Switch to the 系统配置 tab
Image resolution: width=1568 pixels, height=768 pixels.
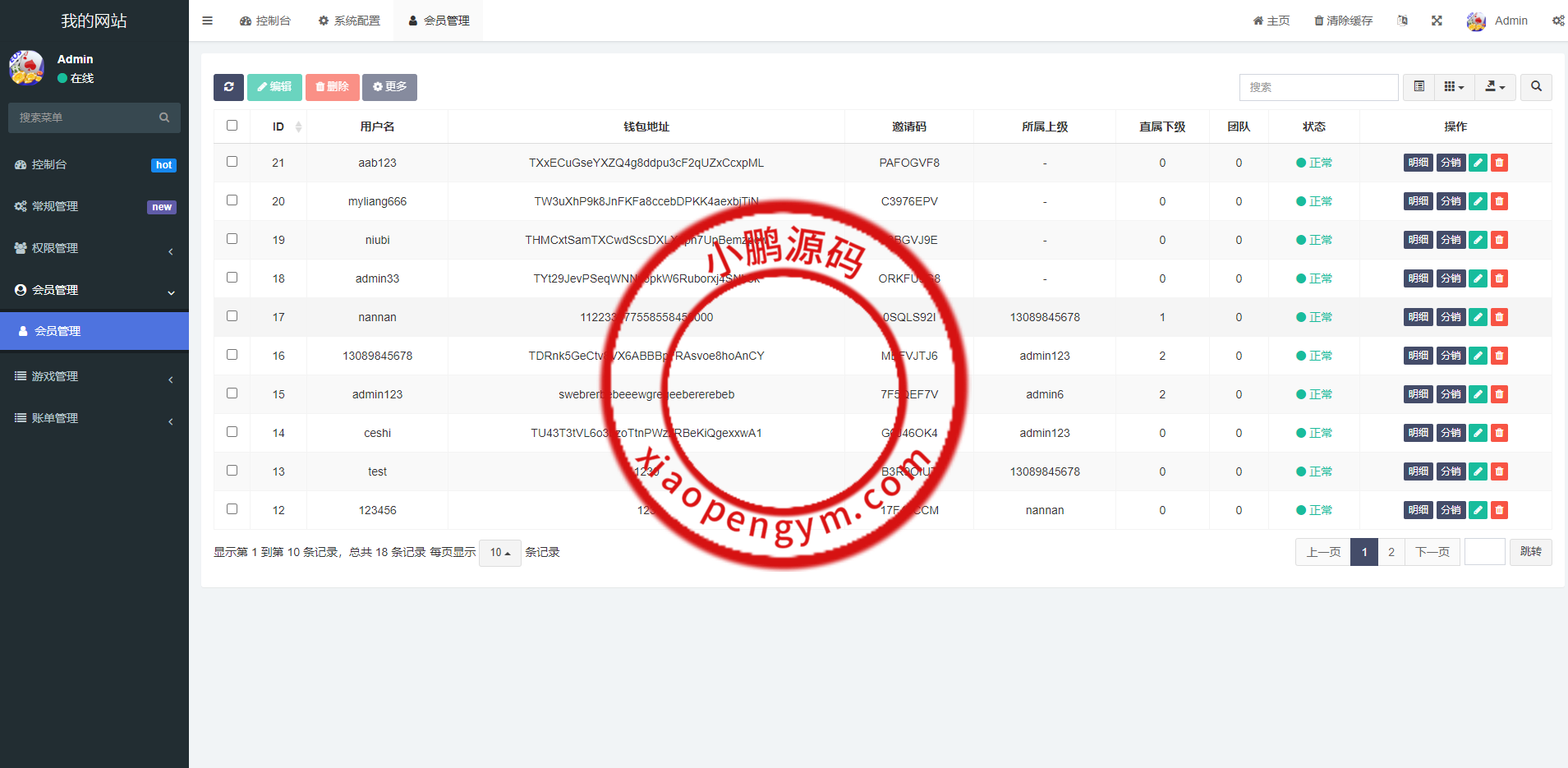[349, 21]
